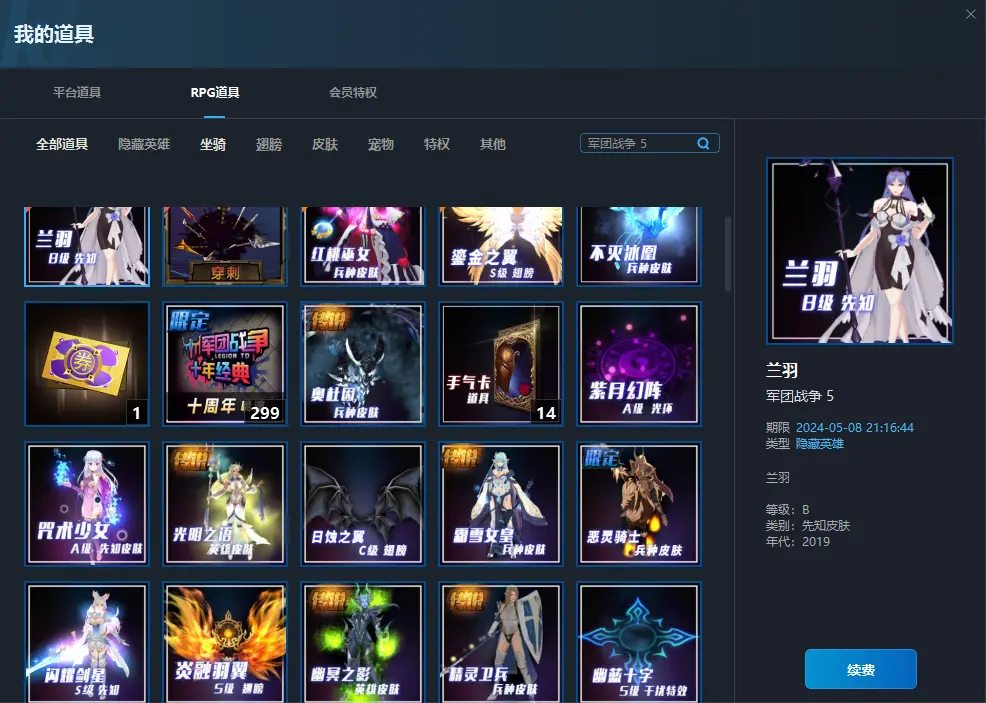Click the search magnifier icon
The width and height of the screenshot is (986, 703).
(x=704, y=144)
